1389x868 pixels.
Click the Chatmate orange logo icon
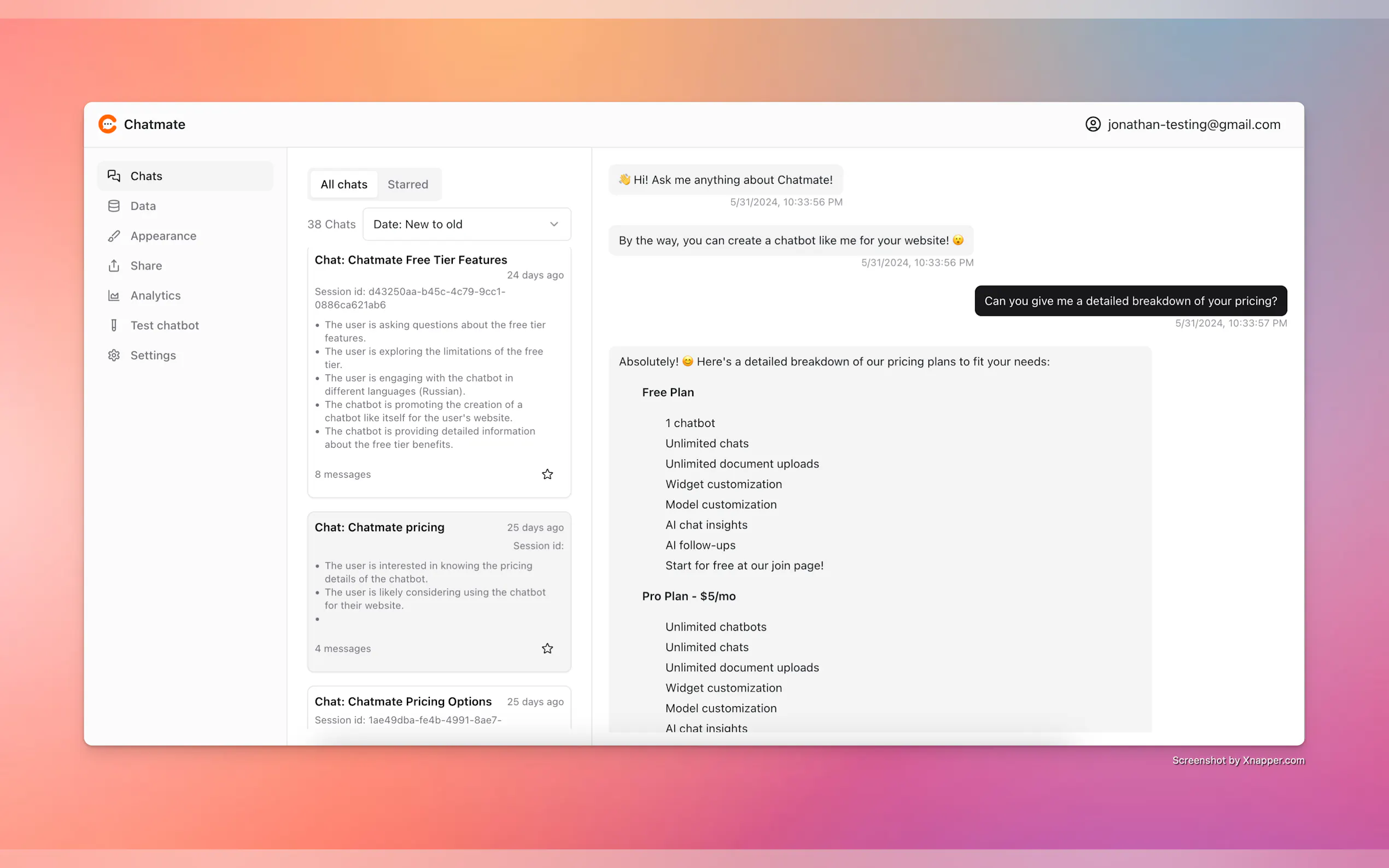point(107,124)
